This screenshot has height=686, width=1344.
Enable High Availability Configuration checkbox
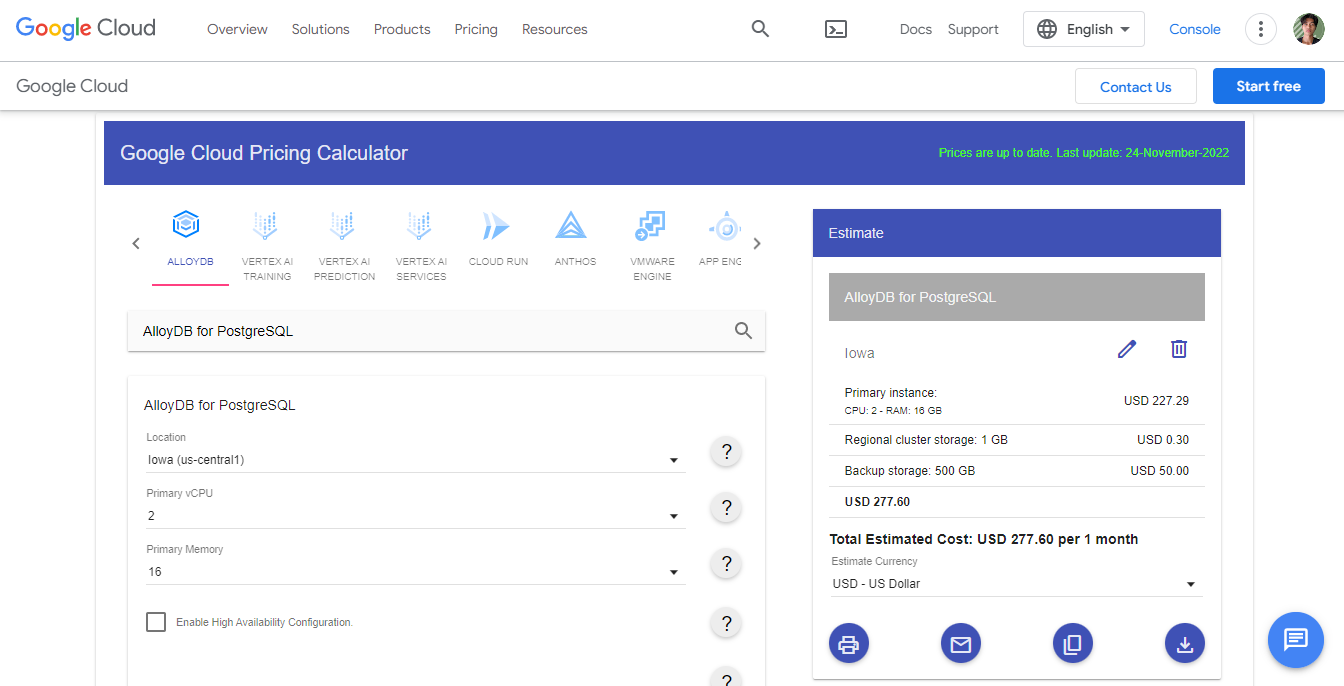point(156,622)
